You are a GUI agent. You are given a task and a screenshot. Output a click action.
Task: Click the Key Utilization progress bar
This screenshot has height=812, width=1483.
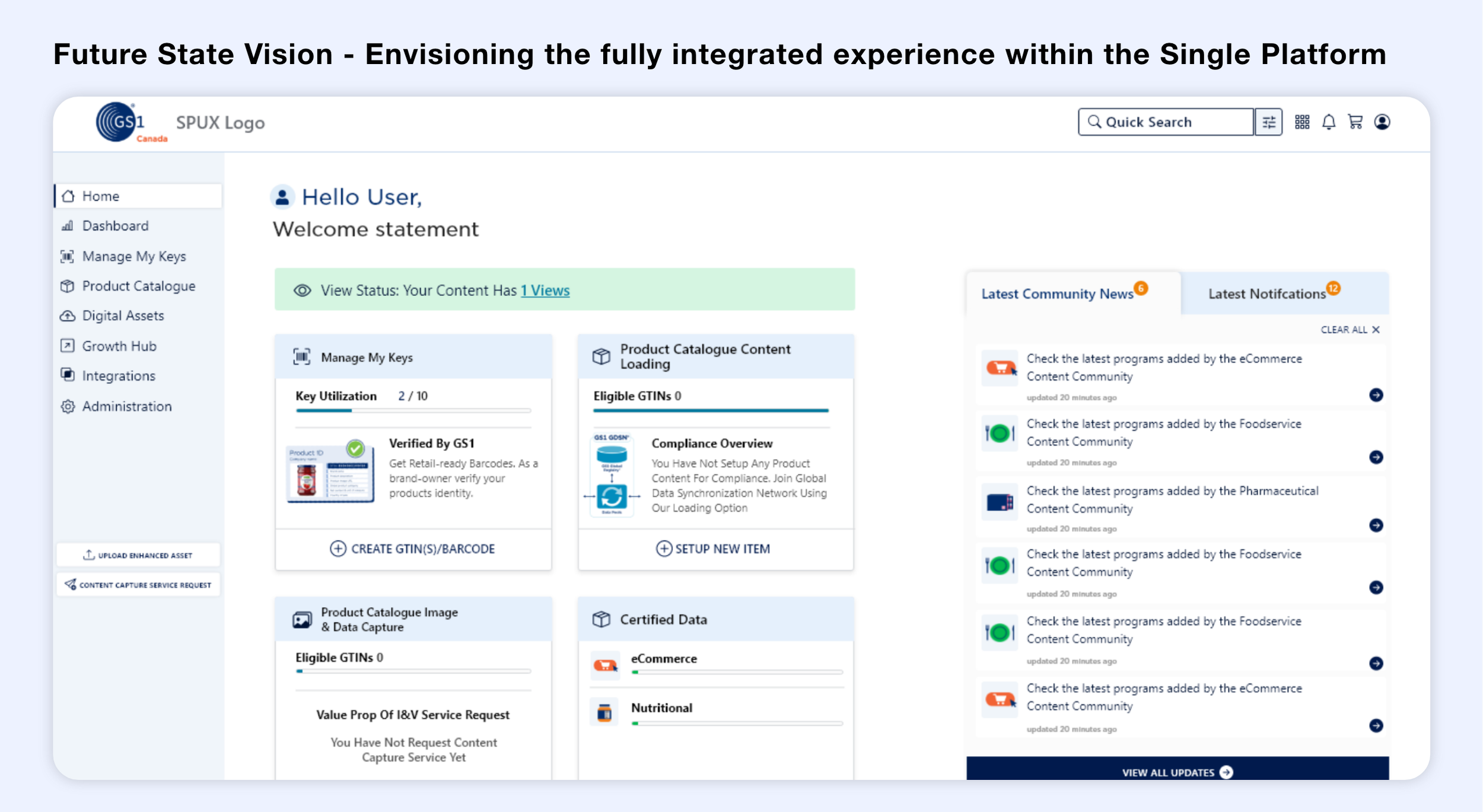[x=413, y=410]
